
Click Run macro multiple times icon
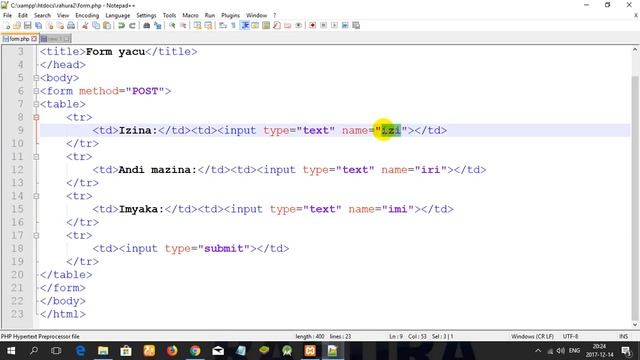pyautogui.click(x=345, y=25)
